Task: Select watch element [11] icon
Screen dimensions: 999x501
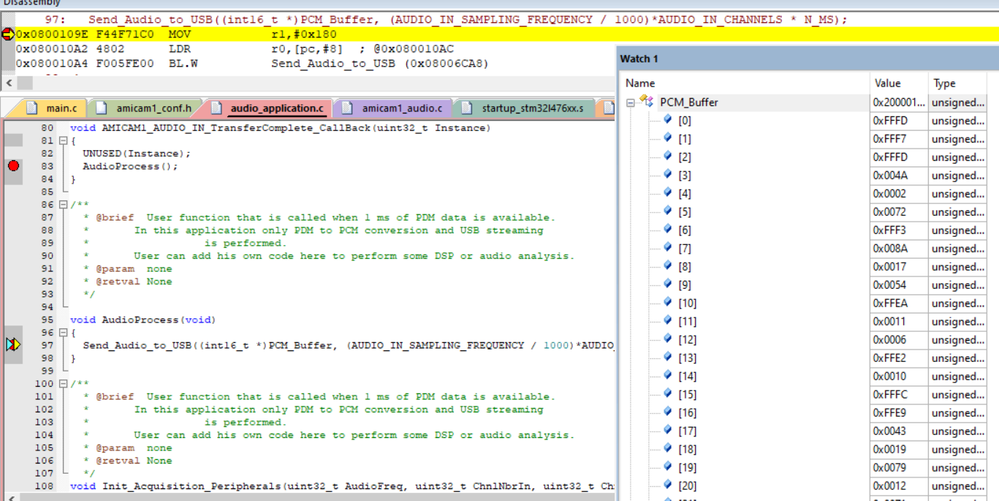Action: pyautogui.click(x=668, y=320)
